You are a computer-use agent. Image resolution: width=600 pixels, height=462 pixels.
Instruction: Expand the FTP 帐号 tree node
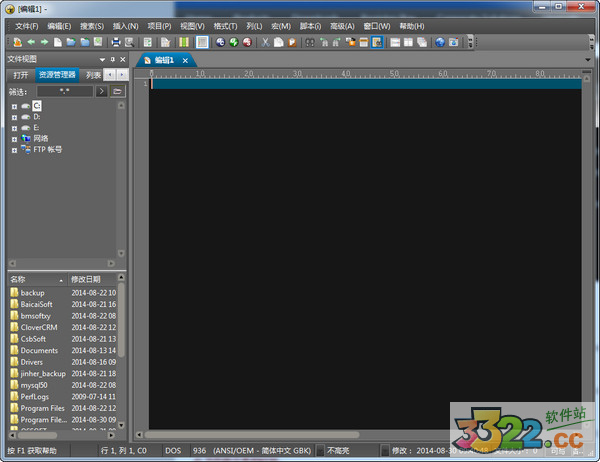pos(14,149)
